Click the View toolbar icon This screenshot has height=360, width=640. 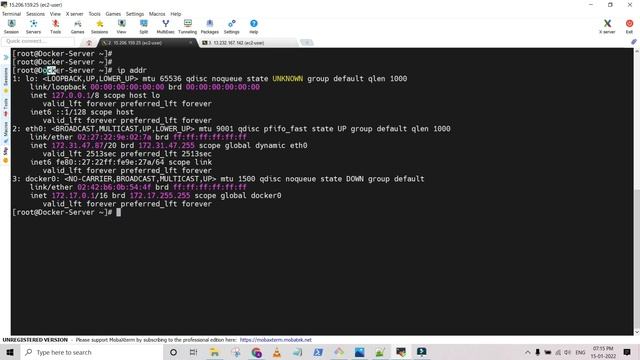pyautogui.click(x=122, y=27)
